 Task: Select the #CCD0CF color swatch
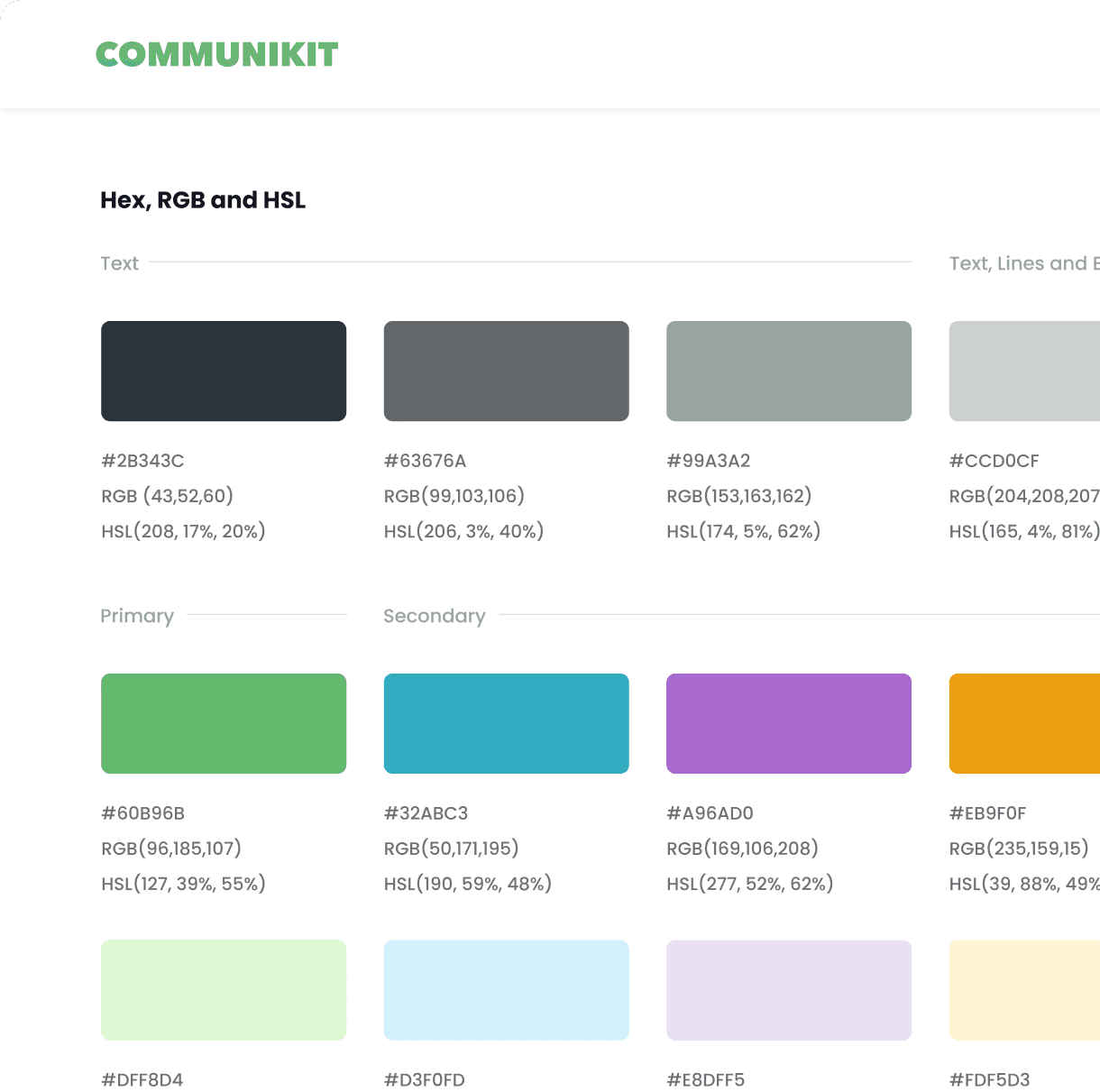pos(1024,371)
